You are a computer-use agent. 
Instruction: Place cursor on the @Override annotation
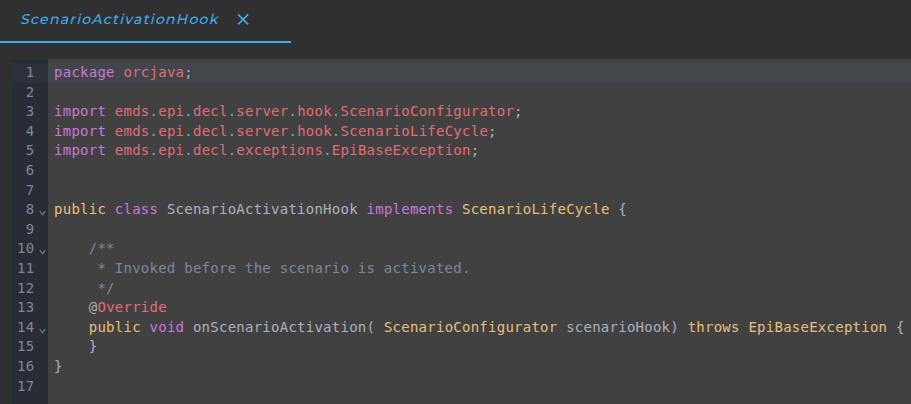128,307
